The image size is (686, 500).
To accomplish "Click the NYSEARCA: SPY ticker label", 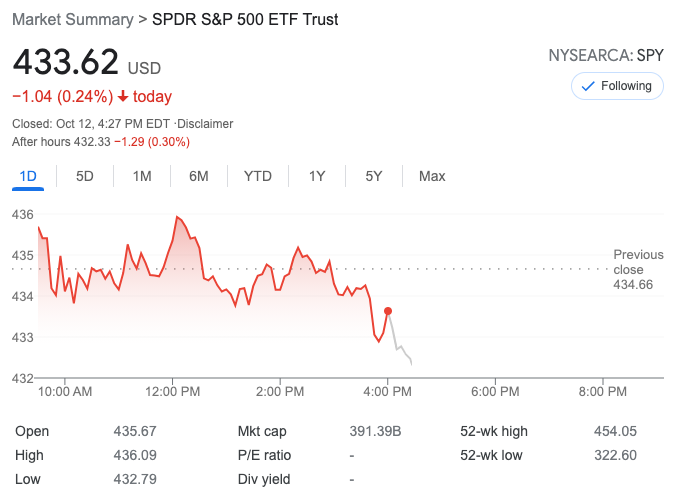I will click(606, 56).
